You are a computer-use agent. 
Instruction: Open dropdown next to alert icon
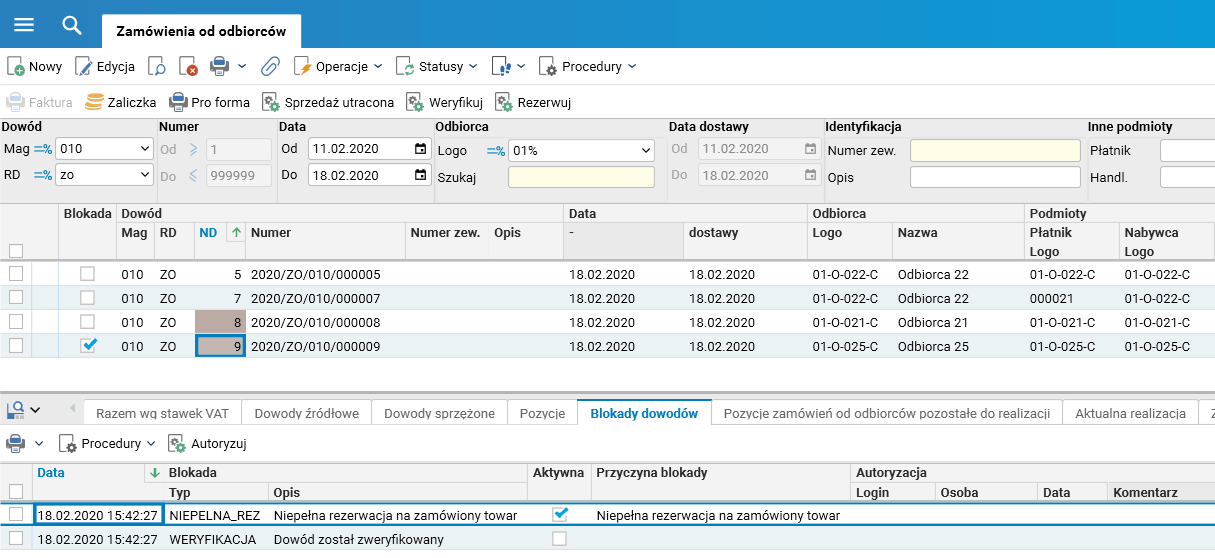click(522, 67)
